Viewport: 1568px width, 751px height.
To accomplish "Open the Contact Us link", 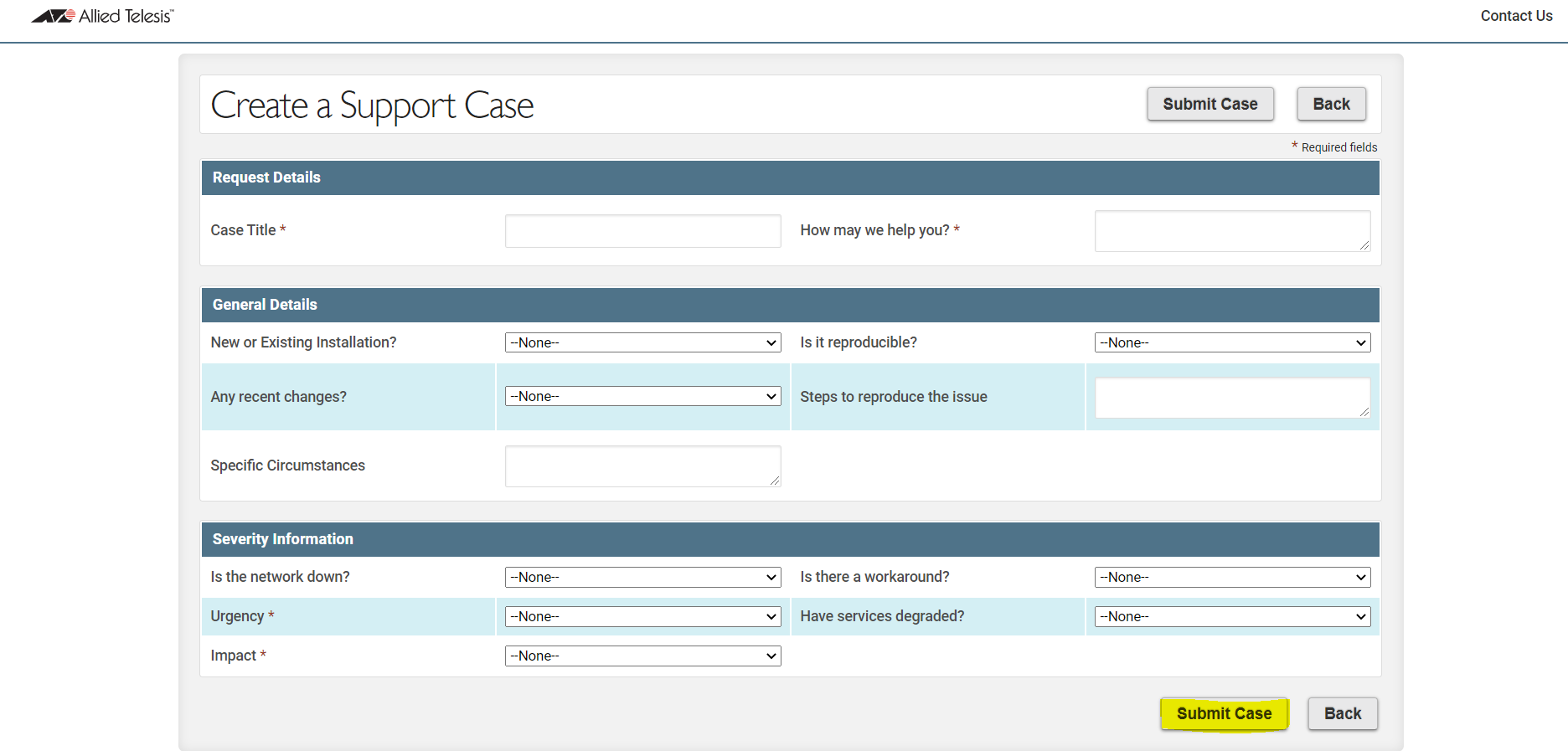I will (1516, 16).
